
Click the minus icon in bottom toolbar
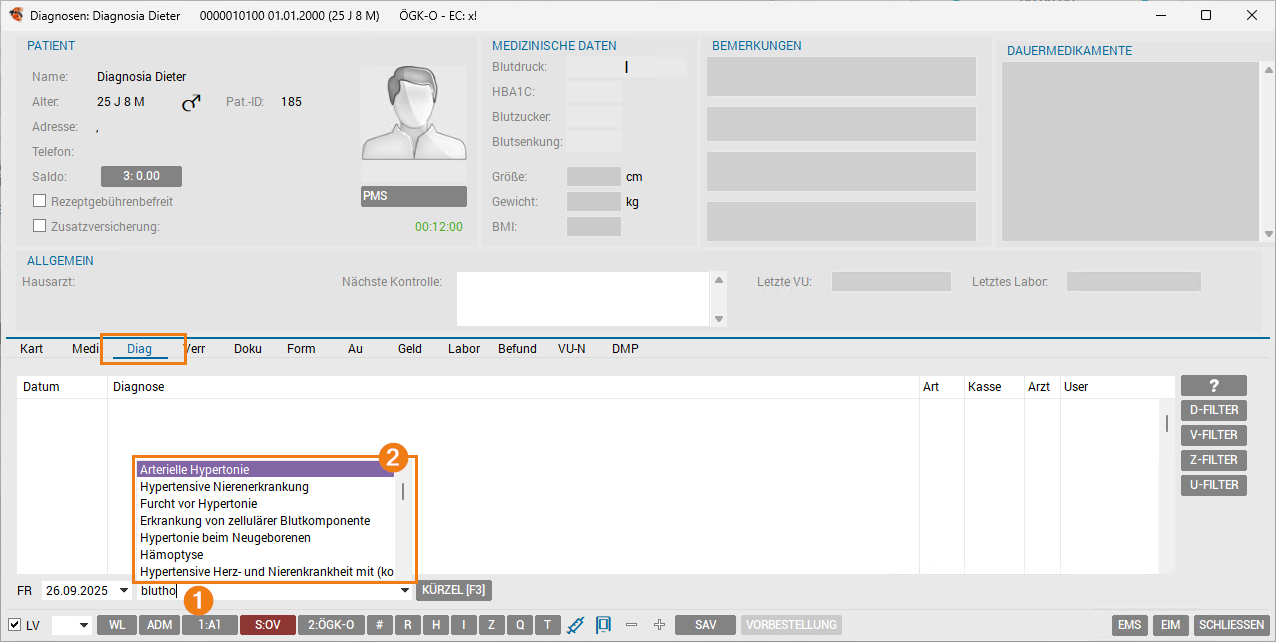click(631, 625)
